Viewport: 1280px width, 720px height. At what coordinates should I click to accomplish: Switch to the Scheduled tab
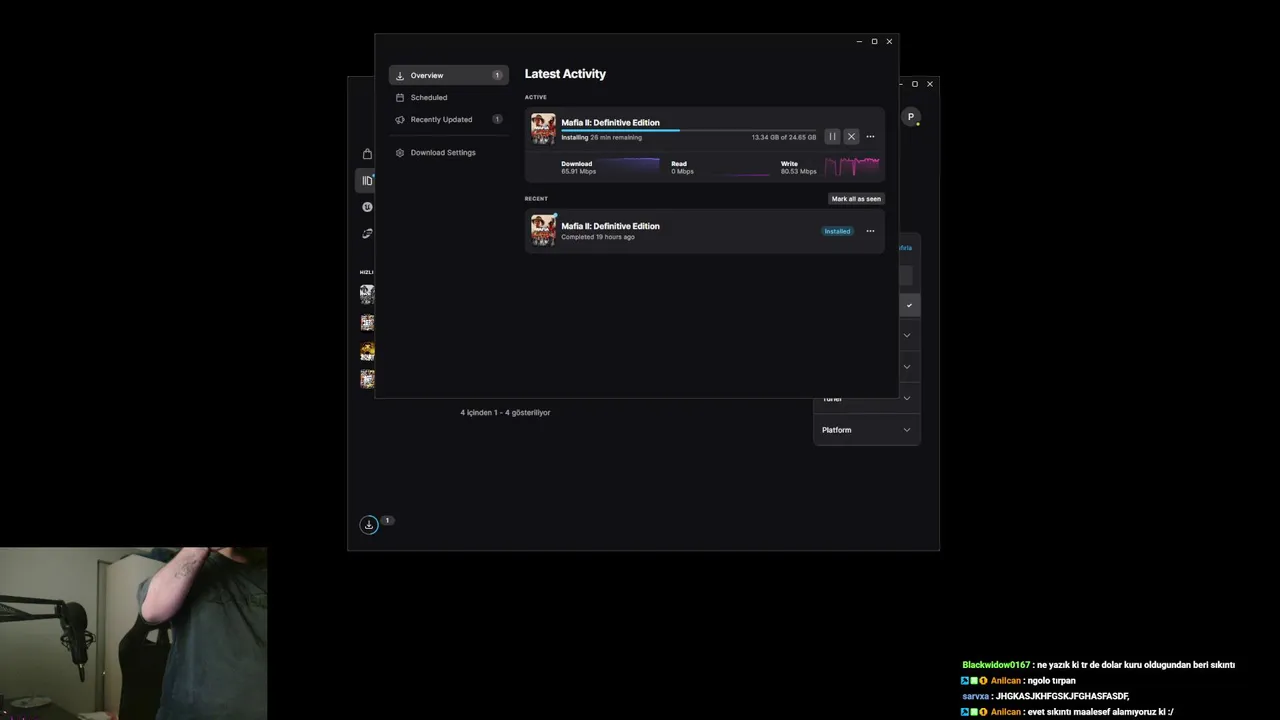tap(448, 97)
